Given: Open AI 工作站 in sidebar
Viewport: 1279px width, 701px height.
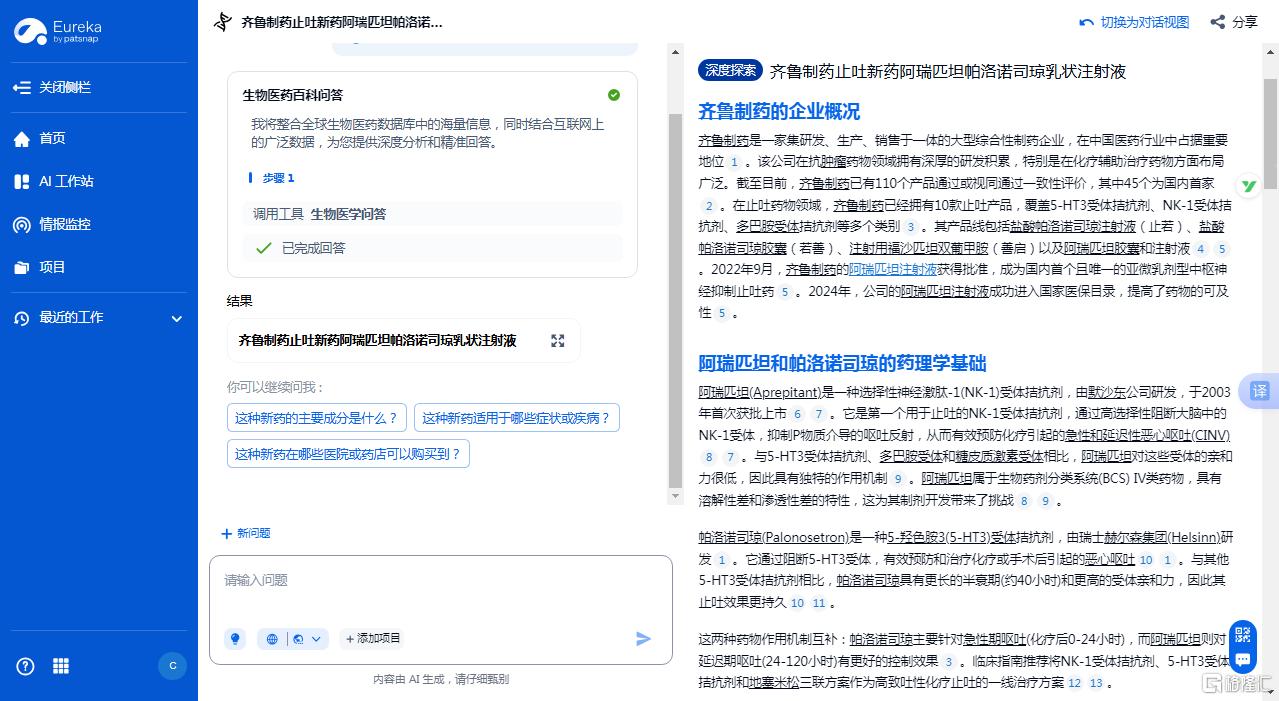Looking at the screenshot, I should click(54, 182).
